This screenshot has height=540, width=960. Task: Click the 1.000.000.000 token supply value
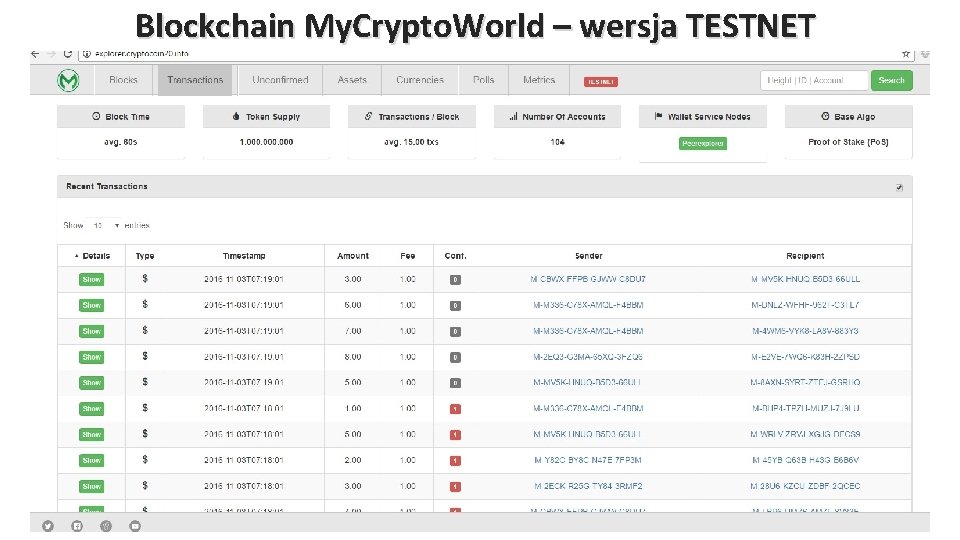point(266,142)
